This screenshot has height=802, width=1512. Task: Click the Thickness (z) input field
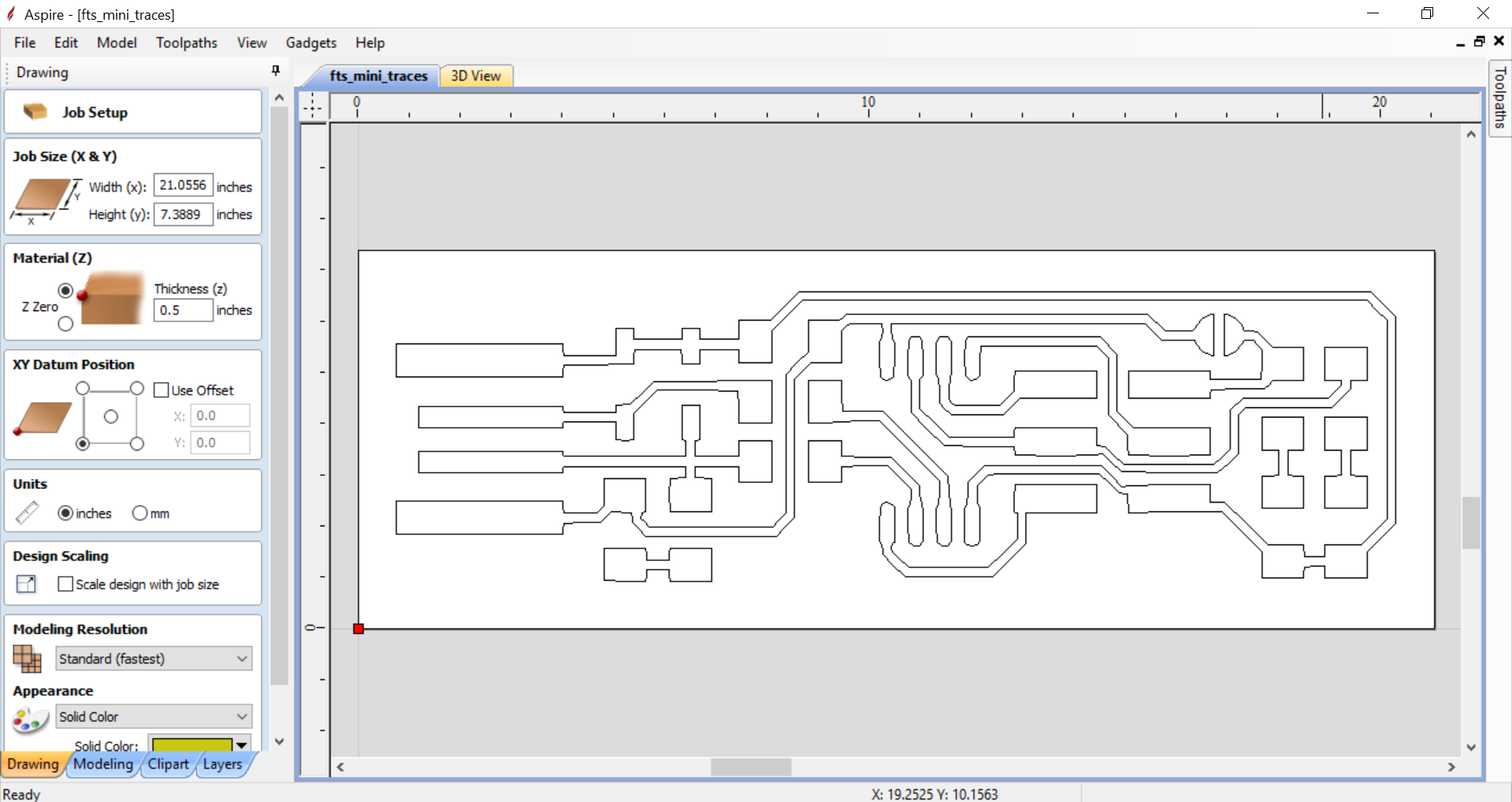pyautogui.click(x=183, y=310)
